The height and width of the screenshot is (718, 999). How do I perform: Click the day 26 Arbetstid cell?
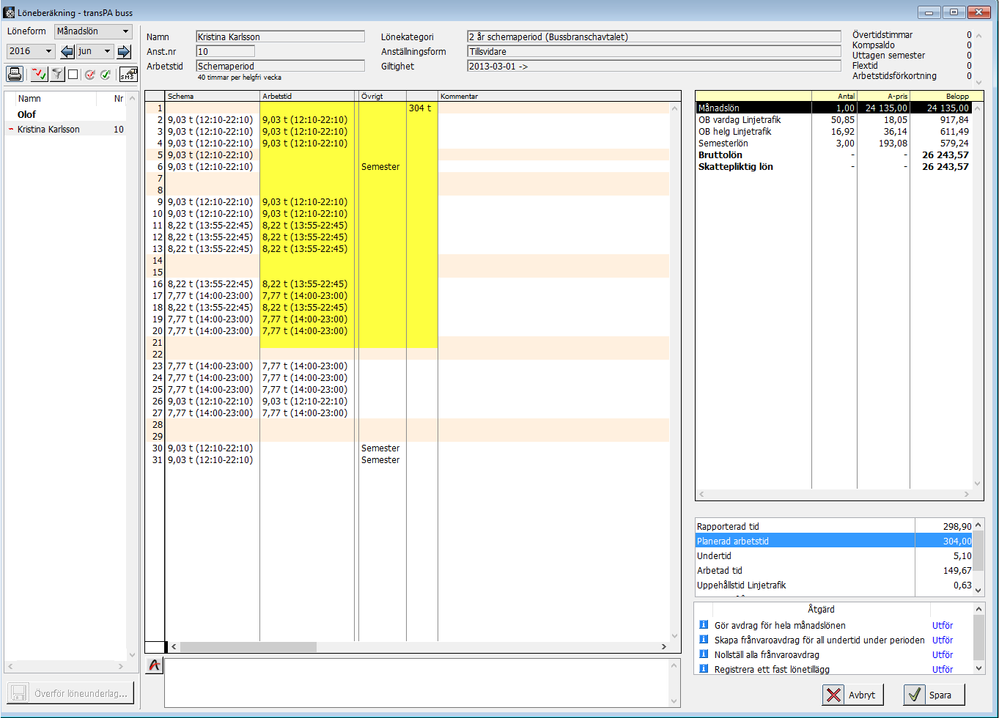306,401
